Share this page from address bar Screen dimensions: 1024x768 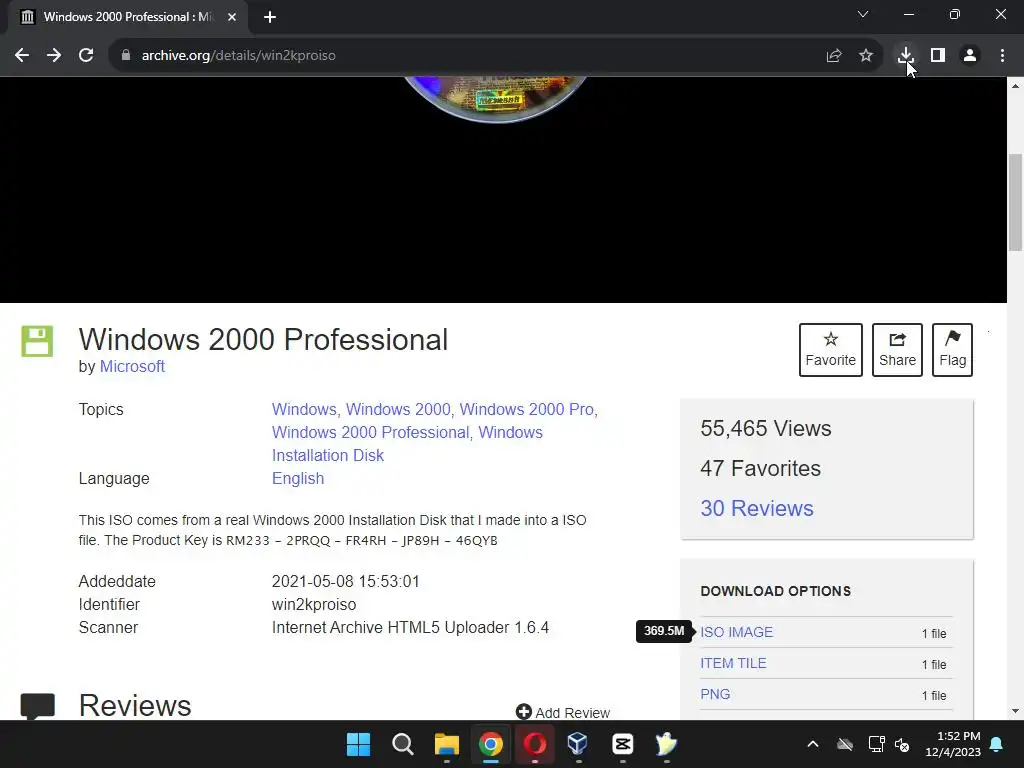(833, 56)
